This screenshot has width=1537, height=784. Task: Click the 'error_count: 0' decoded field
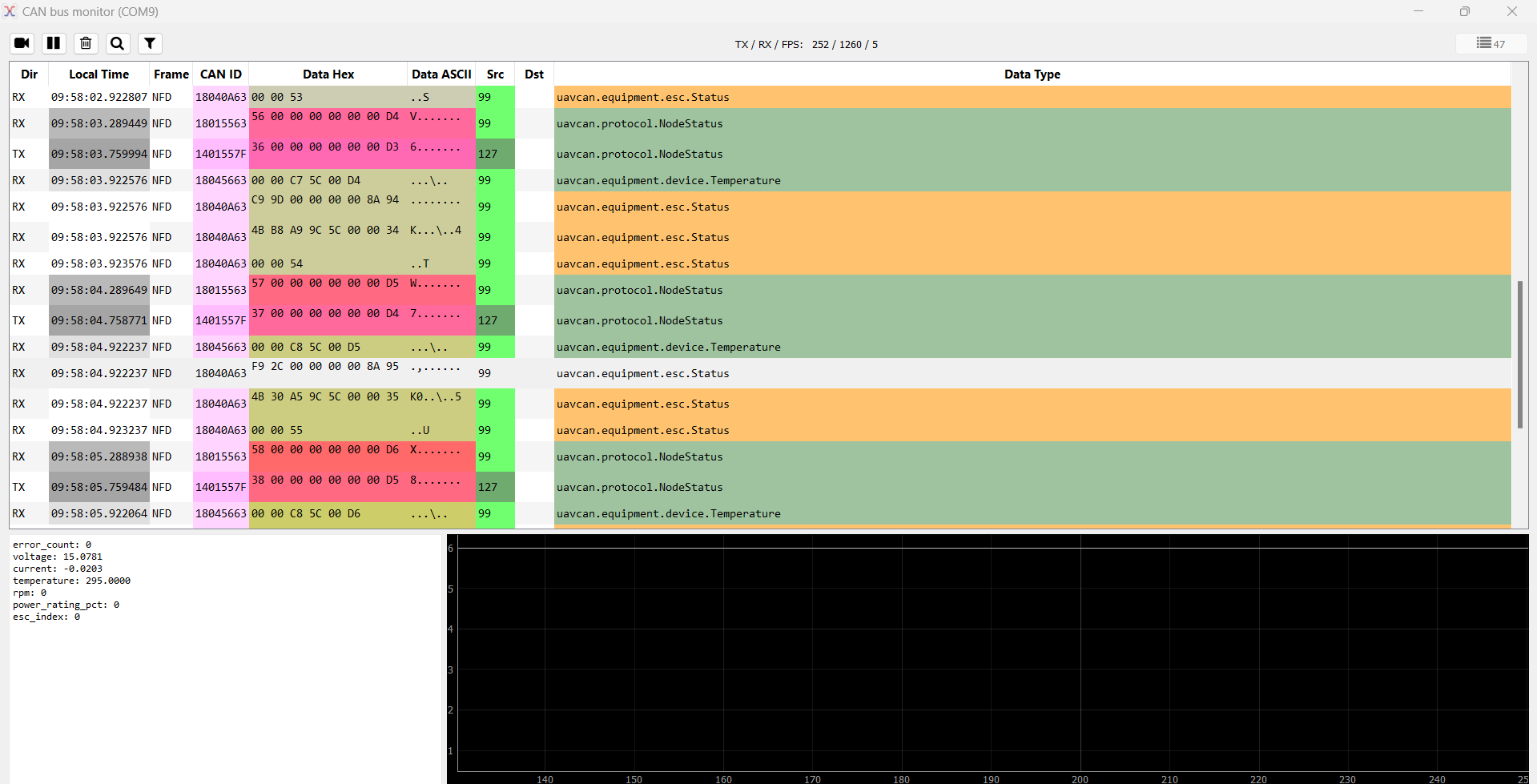click(x=52, y=545)
